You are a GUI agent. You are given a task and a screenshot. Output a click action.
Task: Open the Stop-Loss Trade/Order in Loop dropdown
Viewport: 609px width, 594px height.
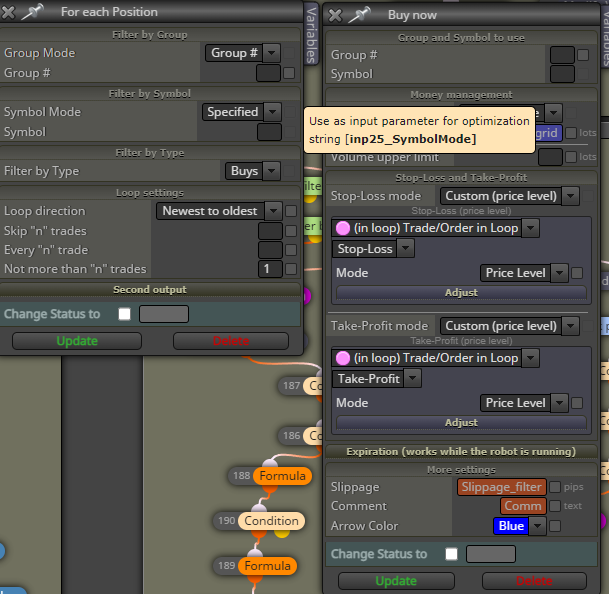(x=531, y=228)
